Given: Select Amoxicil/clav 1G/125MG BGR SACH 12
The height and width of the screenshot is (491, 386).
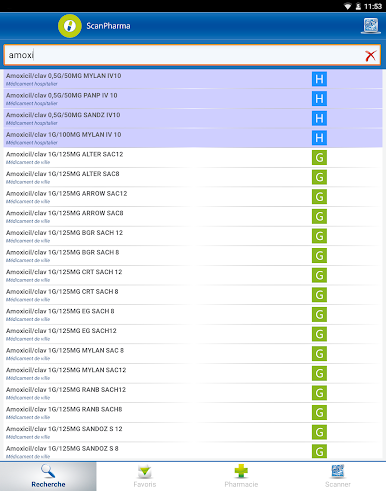Looking at the screenshot, I should point(193,236).
